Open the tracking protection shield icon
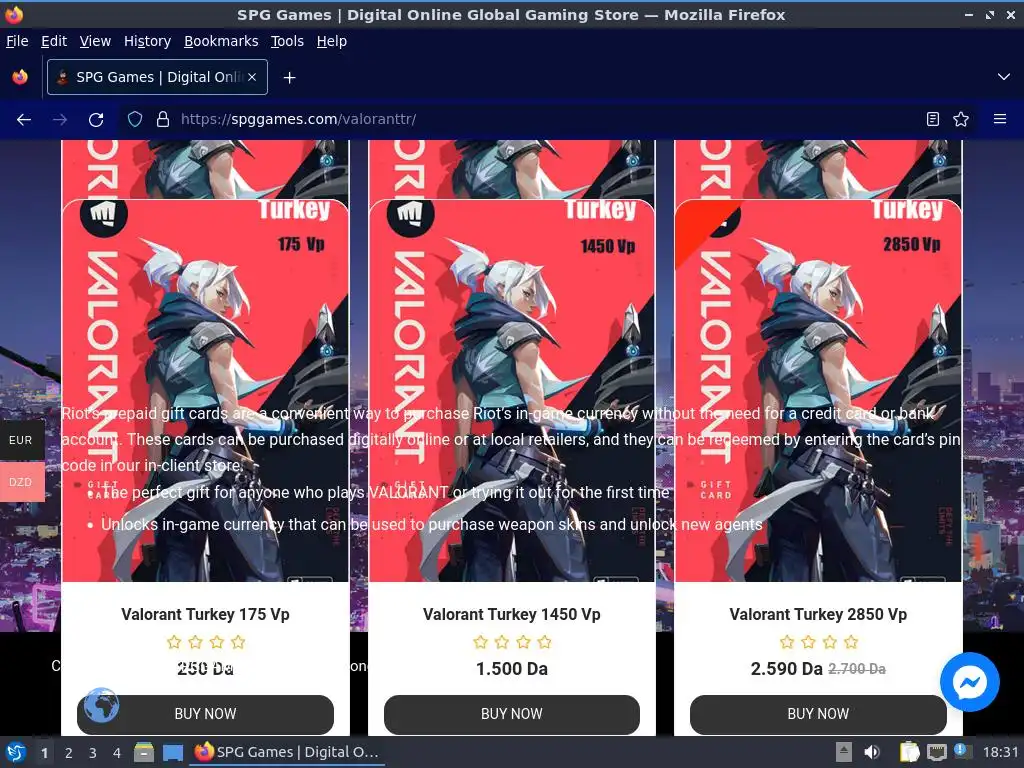Screen dimensions: 1024x768 click(x=135, y=120)
